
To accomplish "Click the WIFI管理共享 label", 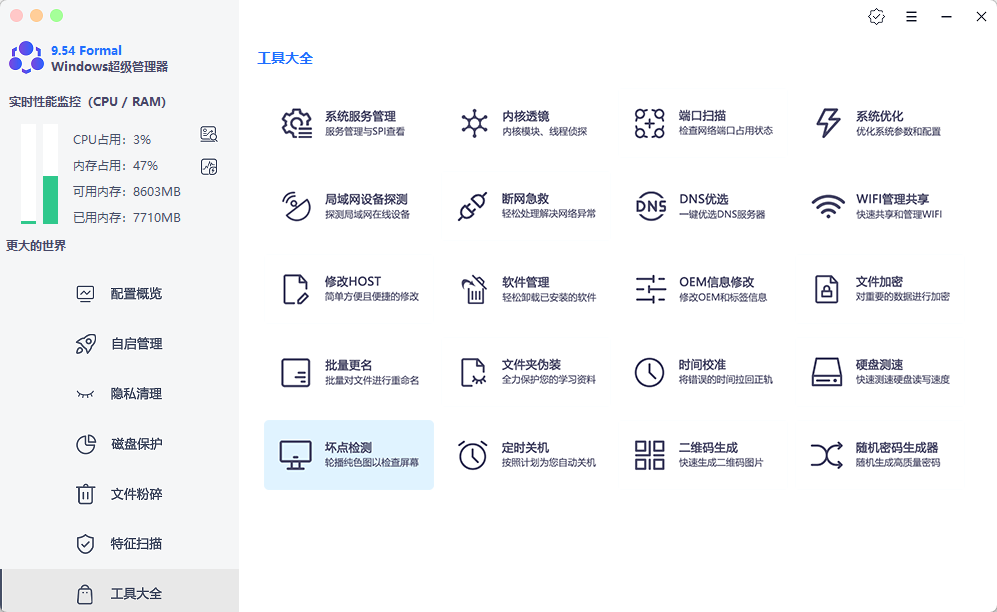I will [892, 199].
